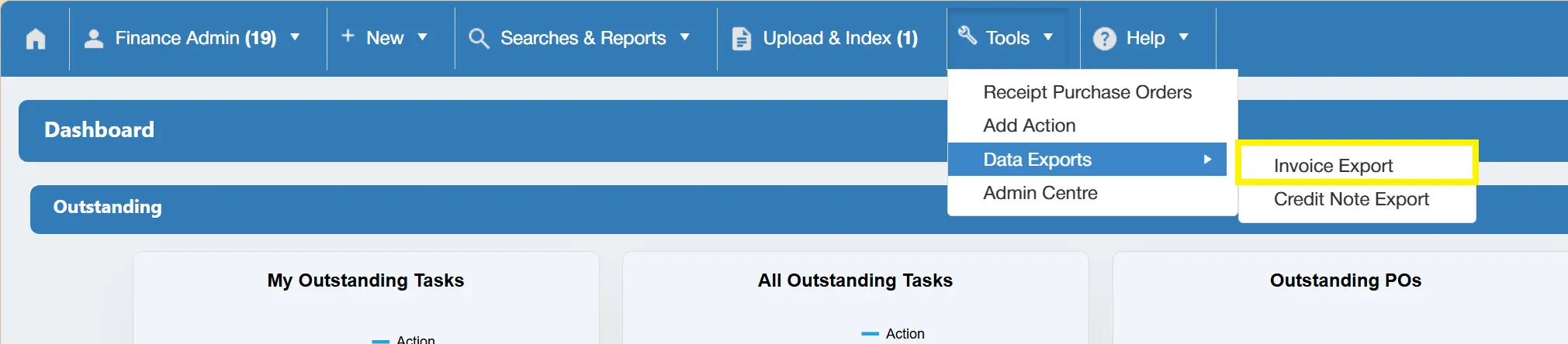Open Data Exports submenu arrow
The width and height of the screenshot is (1568, 344).
point(1207,160)
